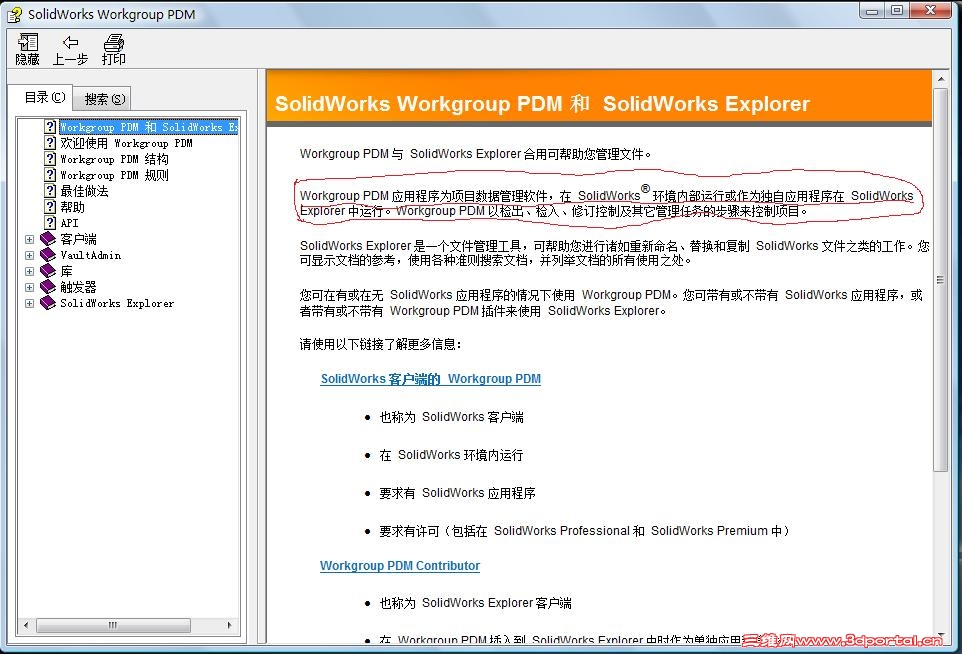Viewport: 962px width, 654px height.
Task: Click the purple book icon for 库
Action: (x=48, y=271)
